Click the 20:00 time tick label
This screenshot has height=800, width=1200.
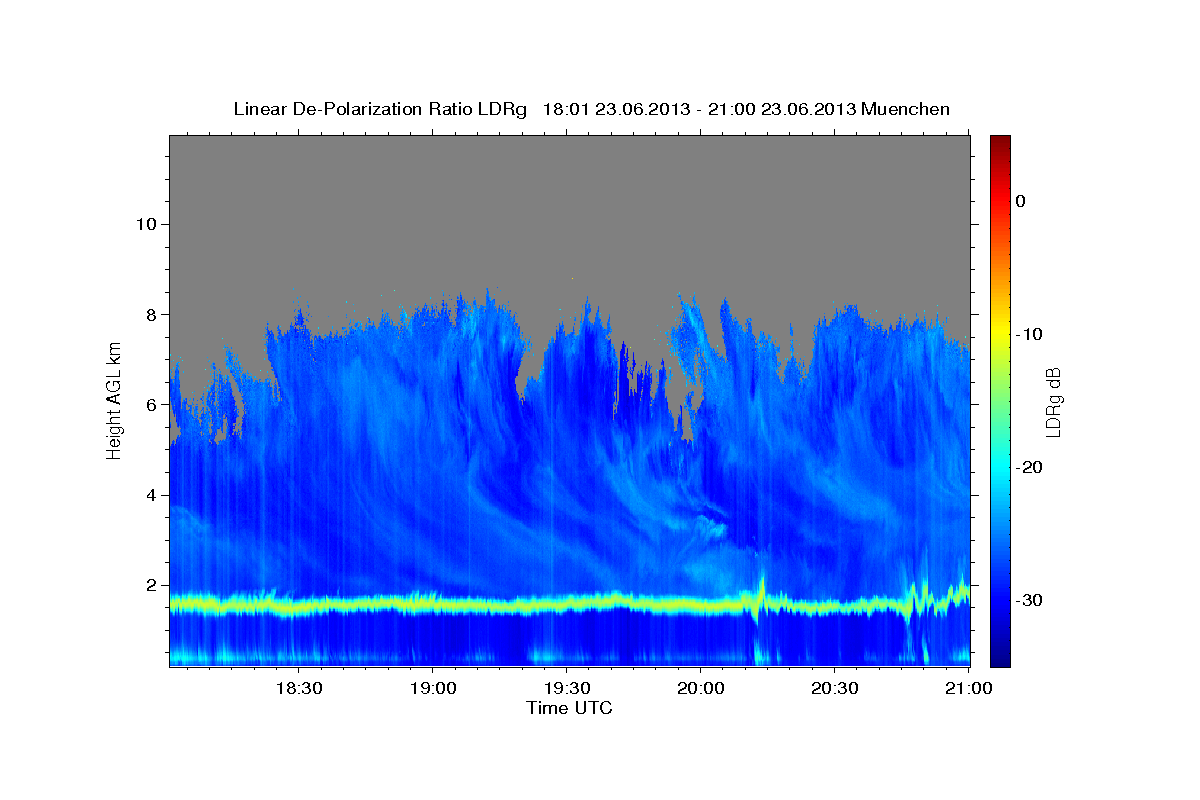tap(700, 689)
